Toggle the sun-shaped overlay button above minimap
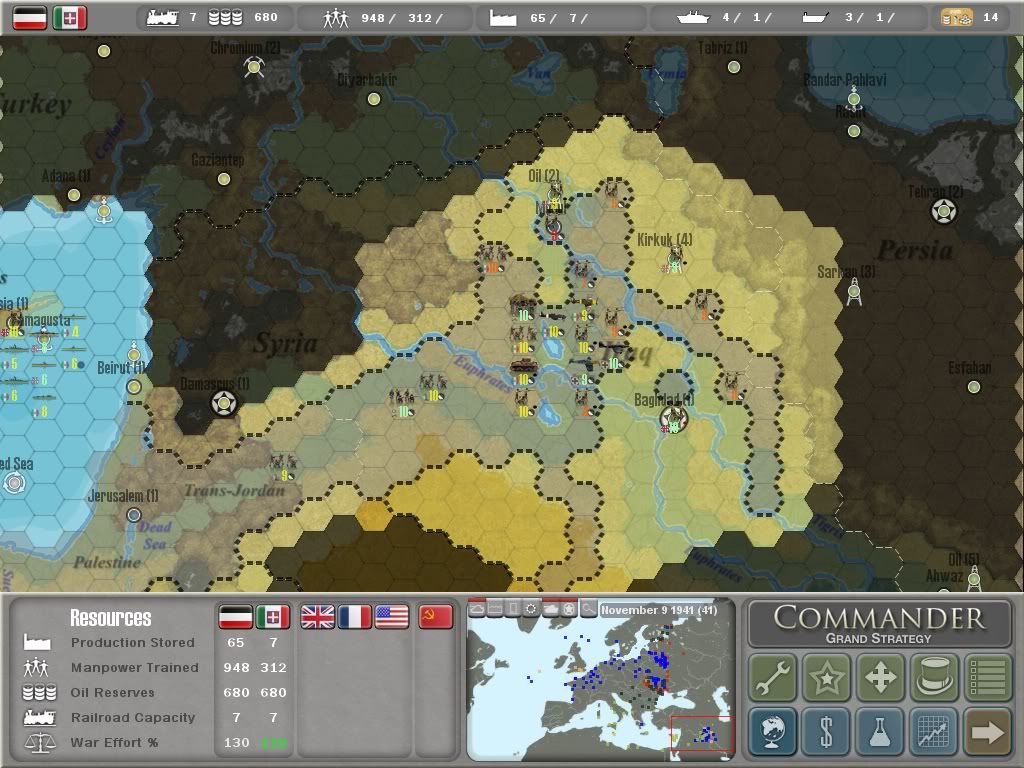The height and width of the screenshot is (768, 1024). tap(532, 609)
